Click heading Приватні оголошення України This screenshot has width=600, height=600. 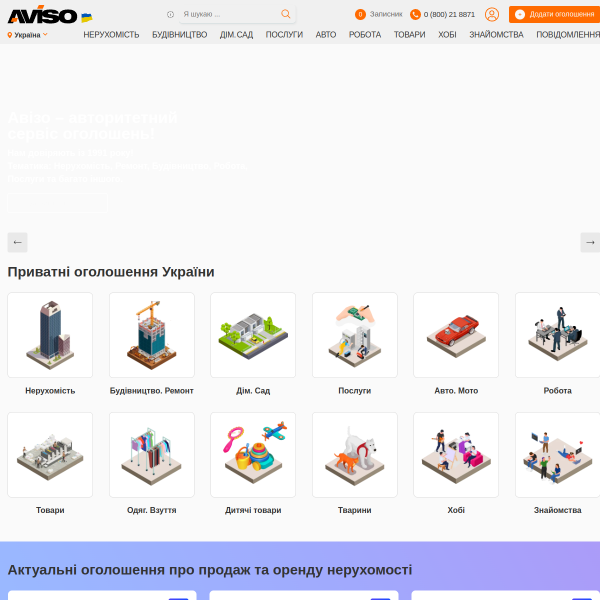pos(111,272)
